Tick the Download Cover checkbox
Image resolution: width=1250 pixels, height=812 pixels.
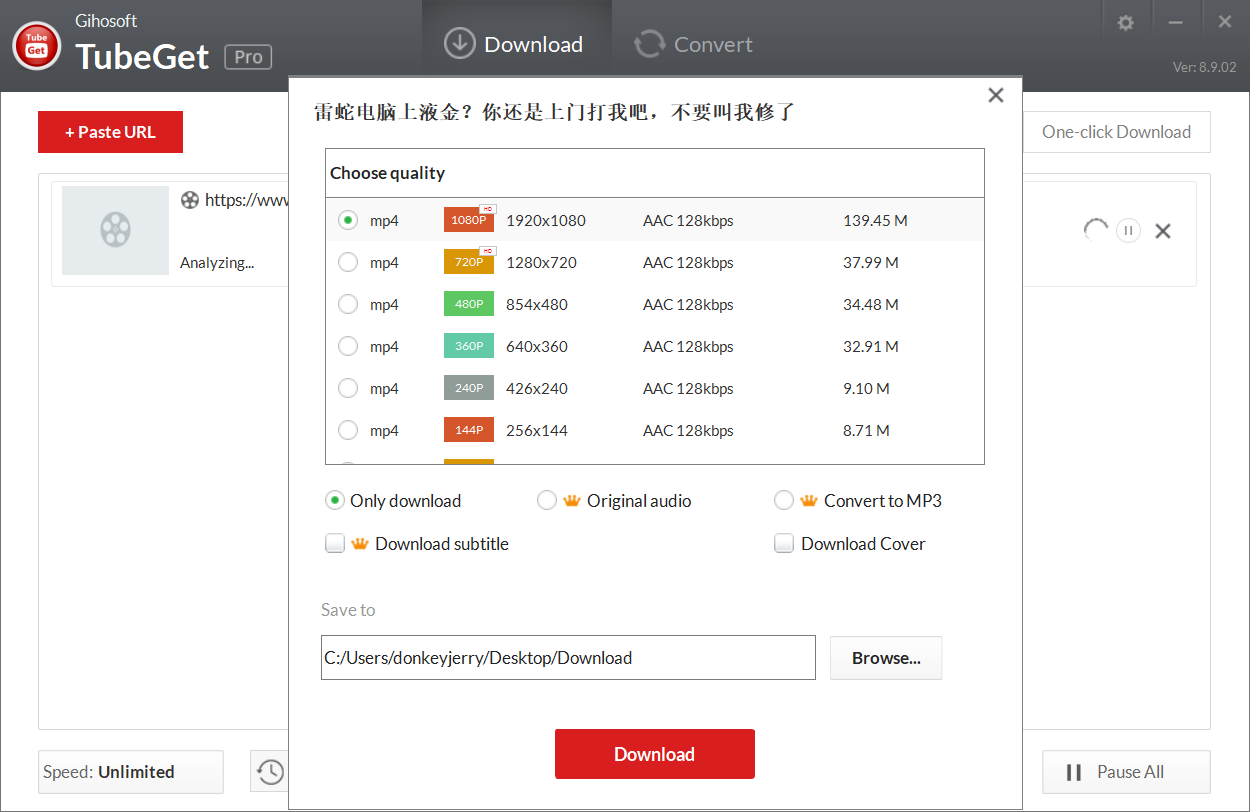[784, 544]
